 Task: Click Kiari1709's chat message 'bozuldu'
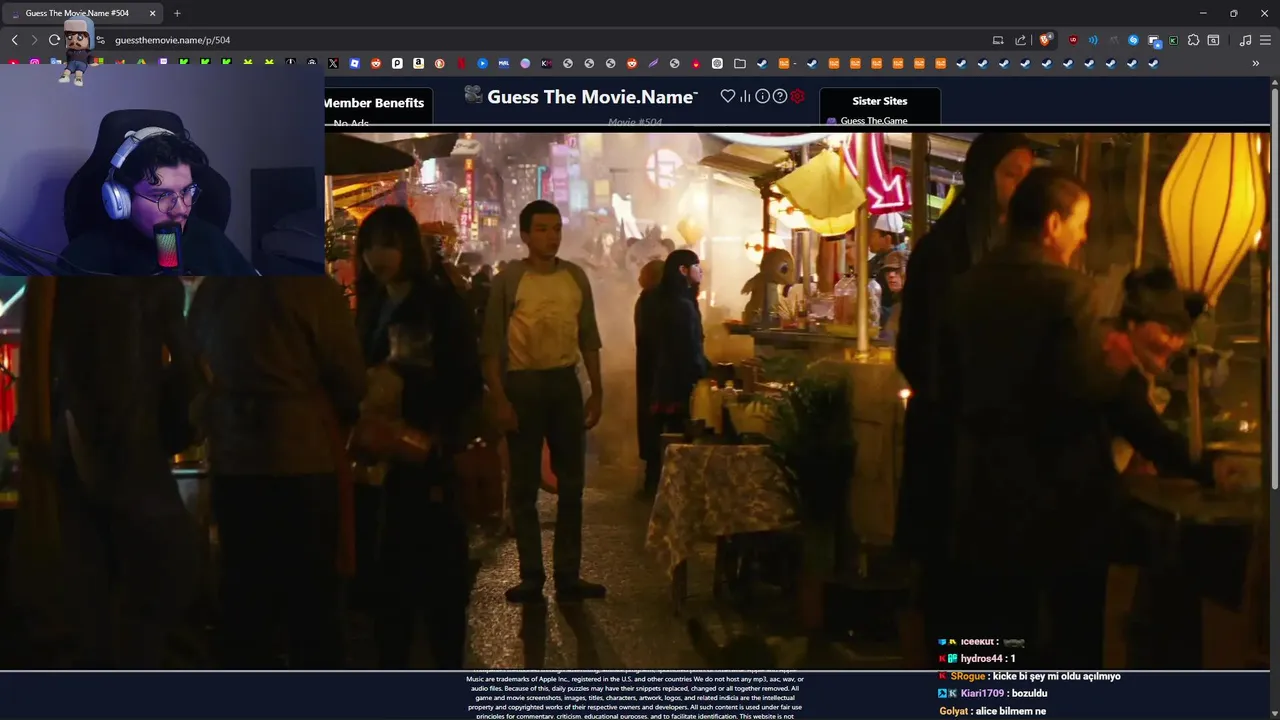tap(992, 693)
